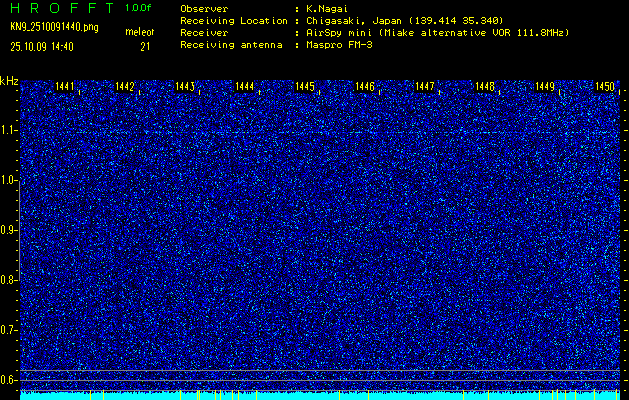Click the meteor count value 21

click(145, 46)
